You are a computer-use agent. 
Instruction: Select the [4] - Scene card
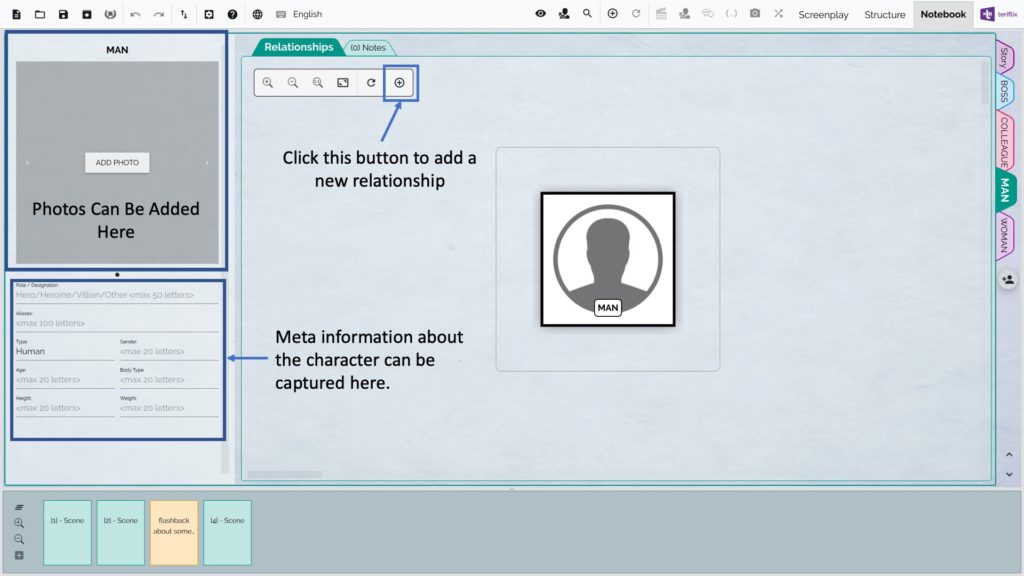tap(227, 532)
